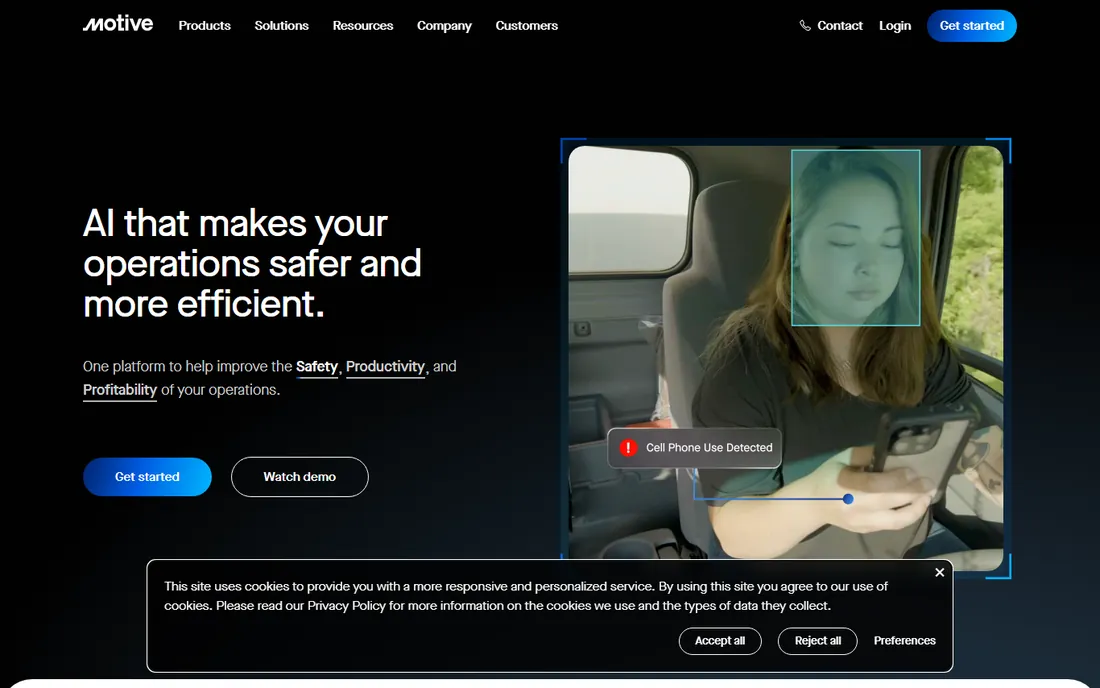Follow the Profitability link
1100x688 pixels.
120,390
